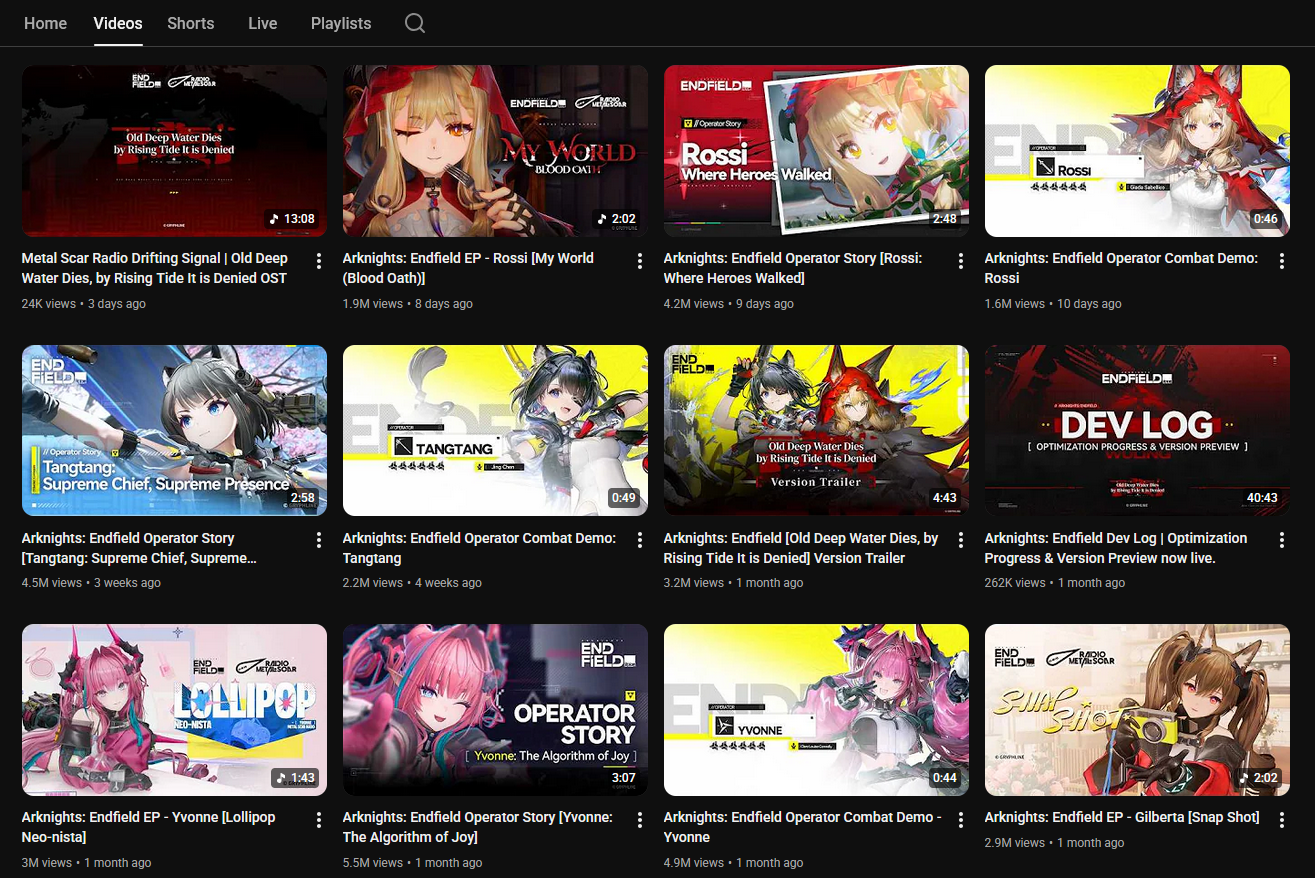Show options for Operator Combat Demo - Yvonne
Image resolution: width=1315 pixels, height=878 pixels.
coord(961,820)
